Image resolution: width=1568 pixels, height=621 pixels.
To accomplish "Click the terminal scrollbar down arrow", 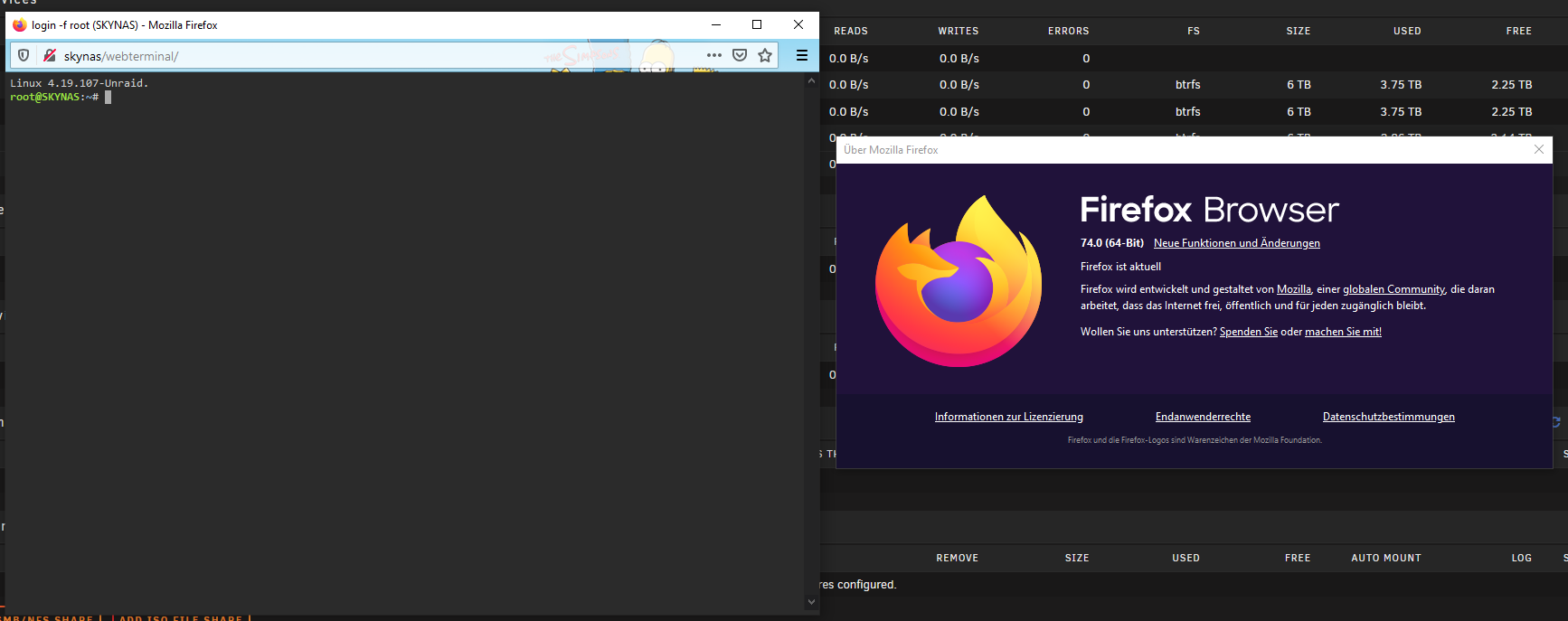I will coord(811,602).
